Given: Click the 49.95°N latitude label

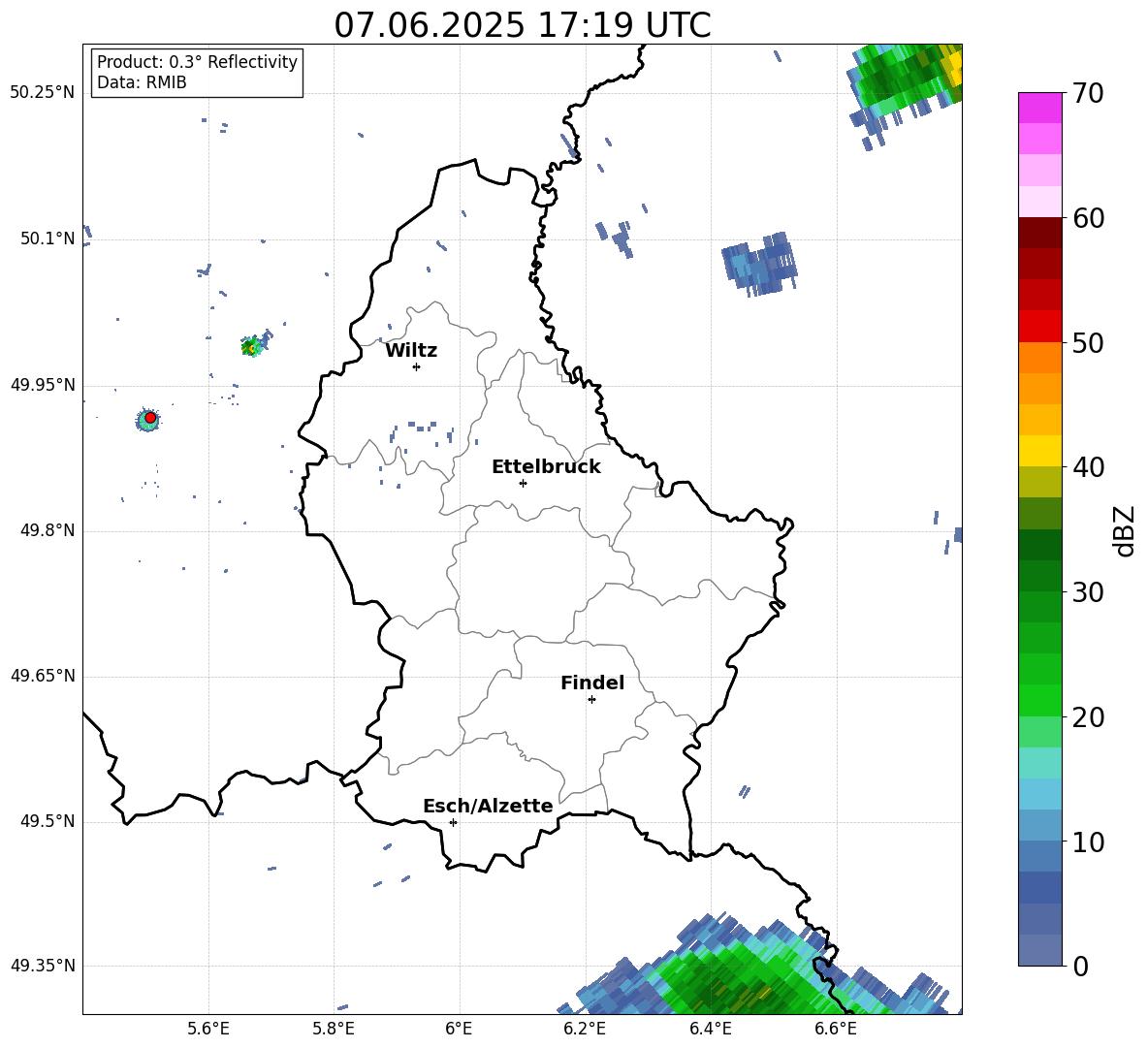Looking at the screenshot, I should click(43, 385).
